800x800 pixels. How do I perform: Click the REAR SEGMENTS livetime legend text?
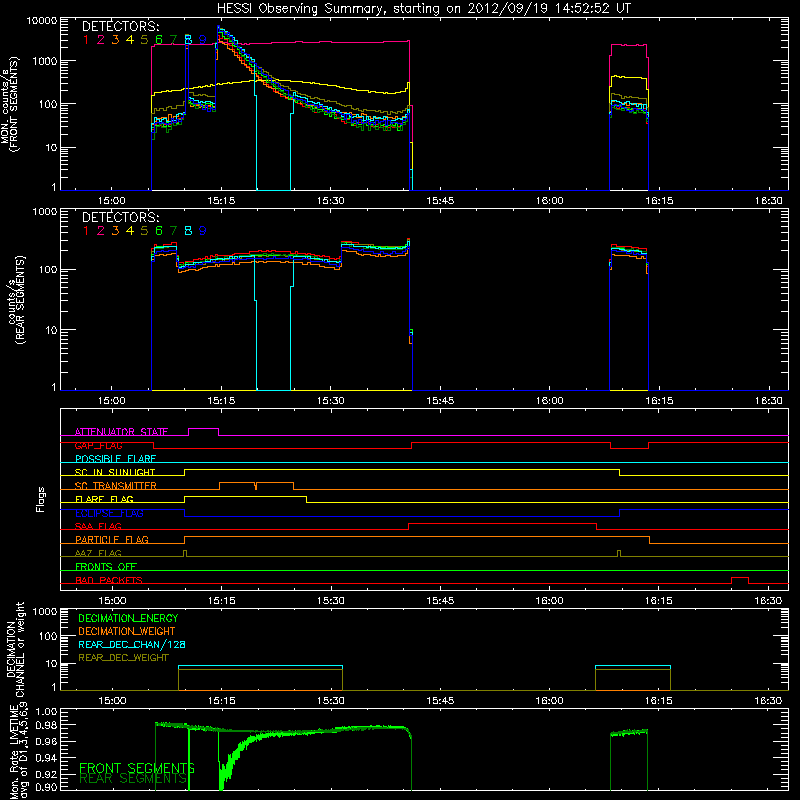(x=133, y=779)
